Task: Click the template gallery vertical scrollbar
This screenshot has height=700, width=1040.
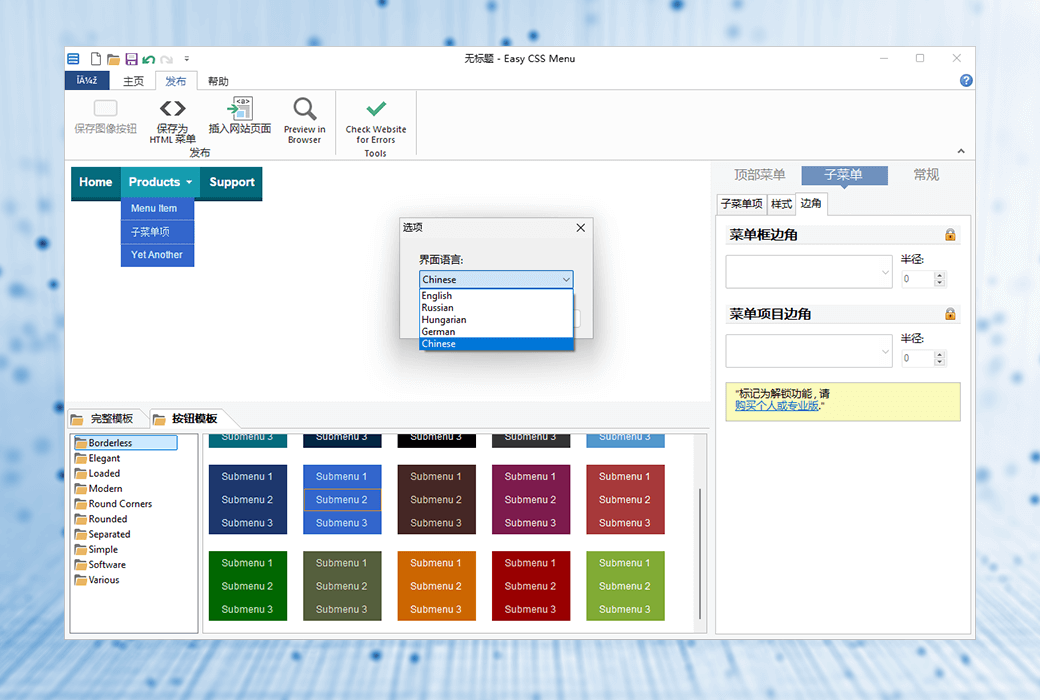Action: tap(700, 555)
